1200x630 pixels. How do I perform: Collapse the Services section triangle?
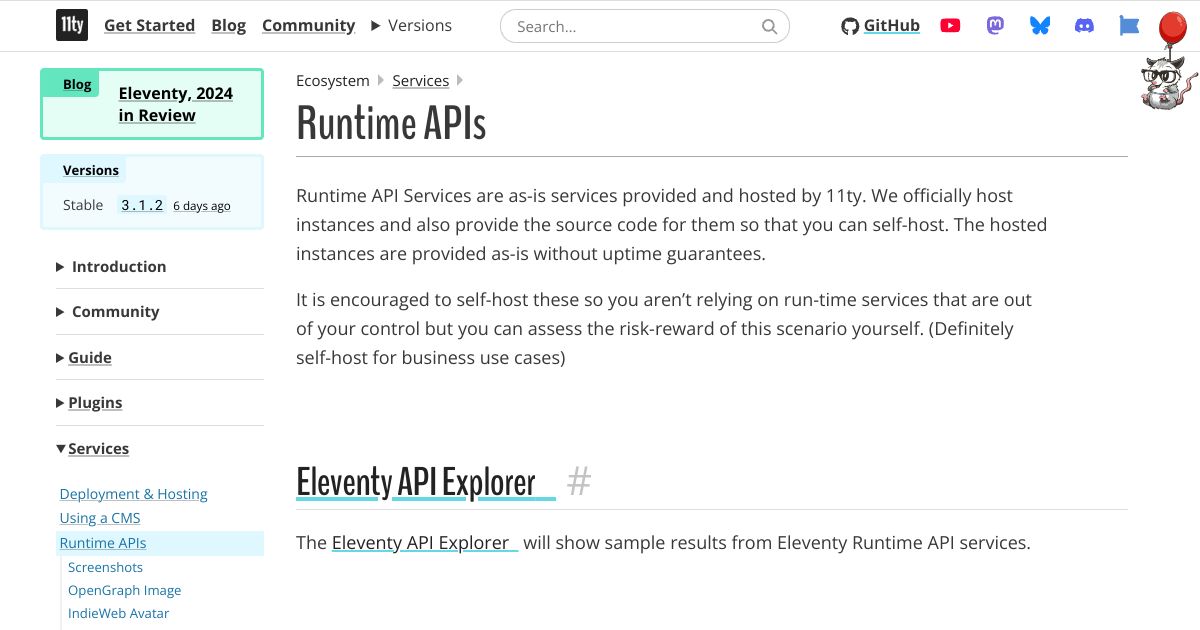[61, 449]
